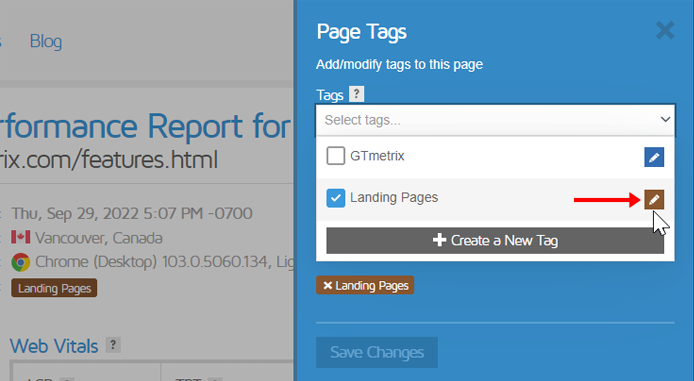This screenshot has height=381, width=694.
Task: Click the Canada flag icon
Action: 20,237
